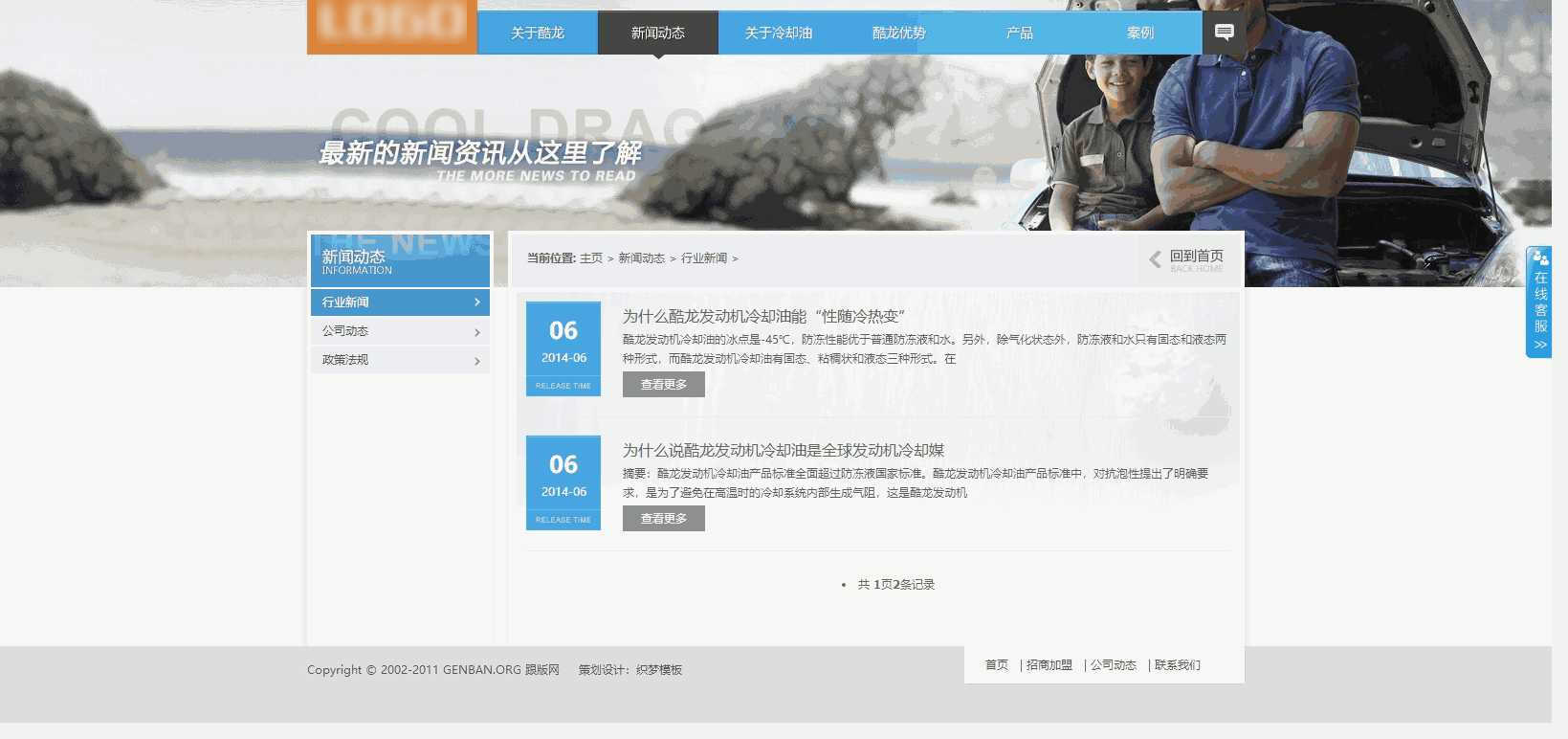Select the 新闻动态 nav tab
Screen dimensions: 1568x739
click(x=658, y=33)
